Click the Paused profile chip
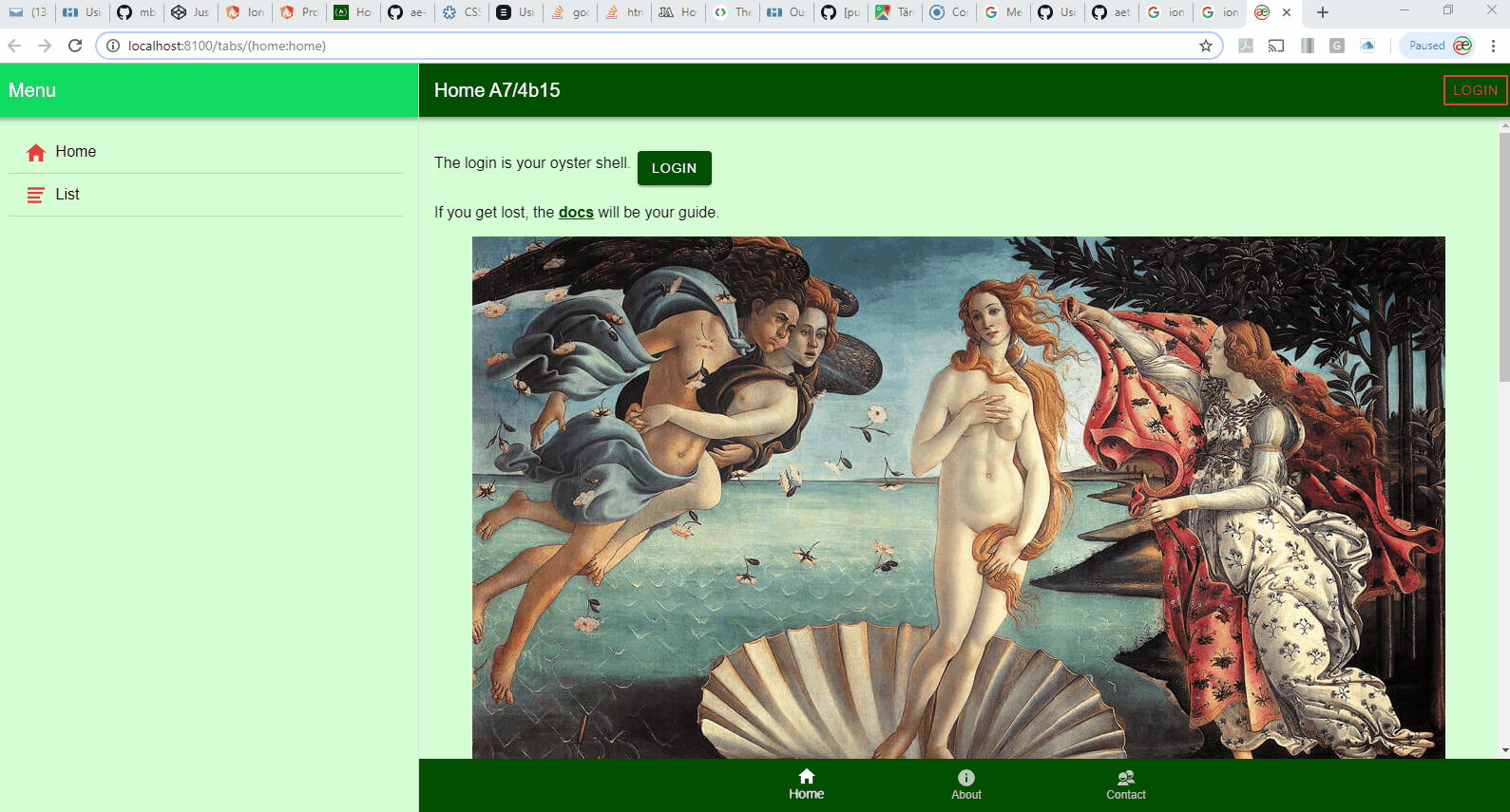This screenshot has width=1510, height=812. (x=1439, y=46)
